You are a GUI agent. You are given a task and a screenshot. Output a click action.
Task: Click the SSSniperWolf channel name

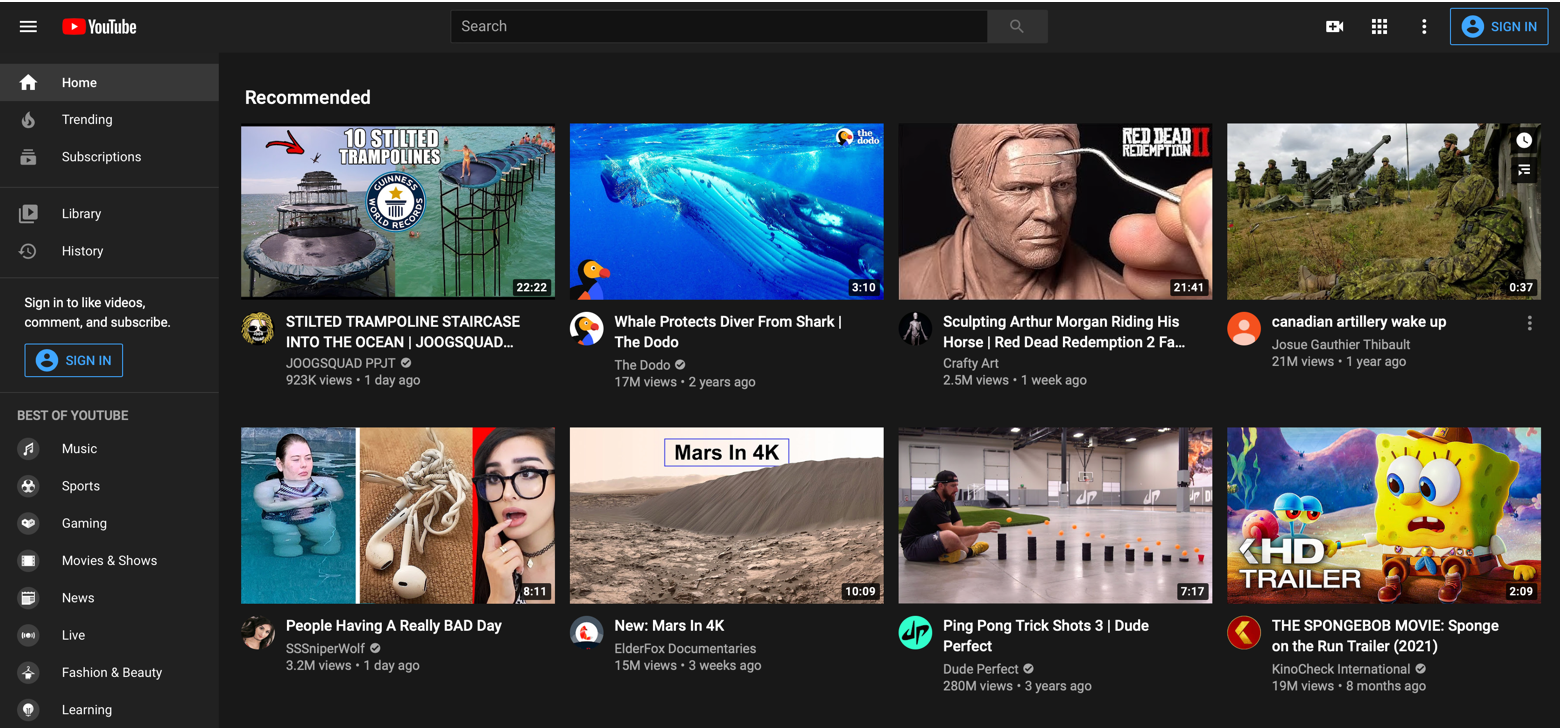pyautogui.click(x=325, y=649)
